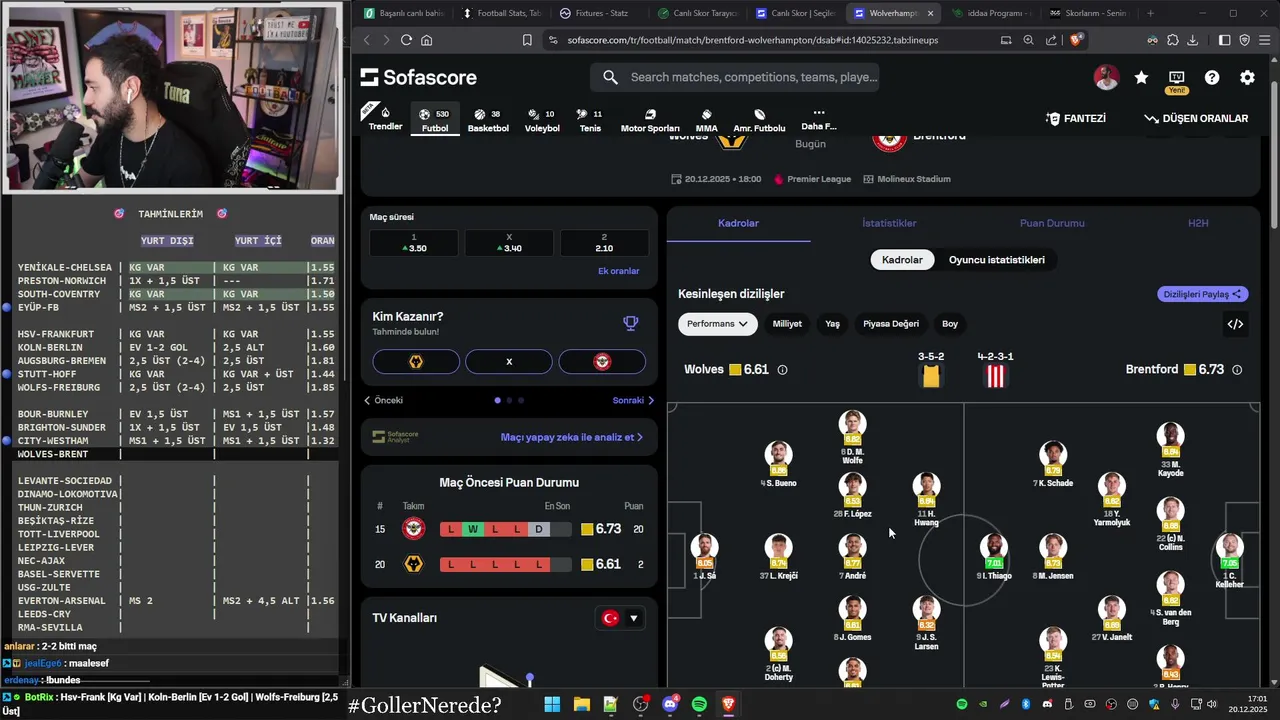Viewport: 1280px width, 720px height.
Task: Select the Voleybol sports category
Action: coord(542,120)
